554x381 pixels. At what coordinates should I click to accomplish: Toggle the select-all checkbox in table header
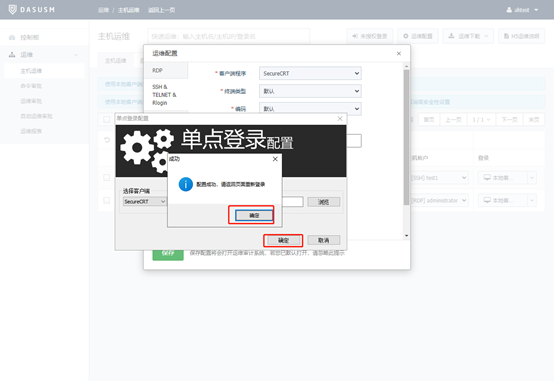(x=106, y=119)
